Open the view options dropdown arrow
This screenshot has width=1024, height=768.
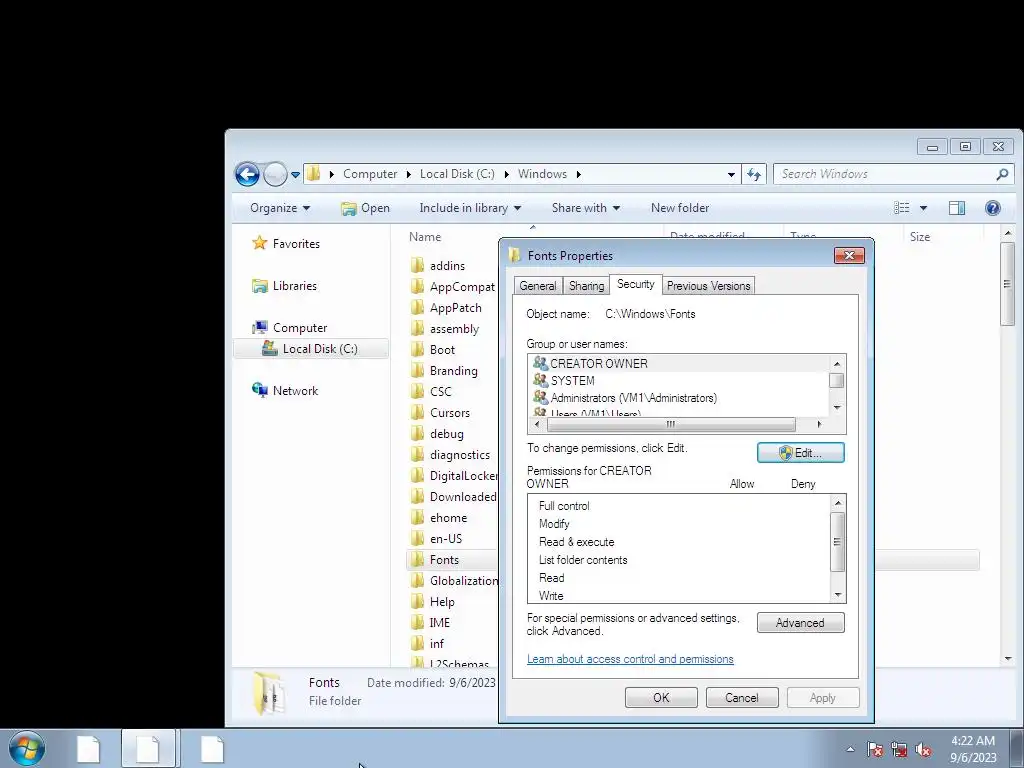click(923, 208)
